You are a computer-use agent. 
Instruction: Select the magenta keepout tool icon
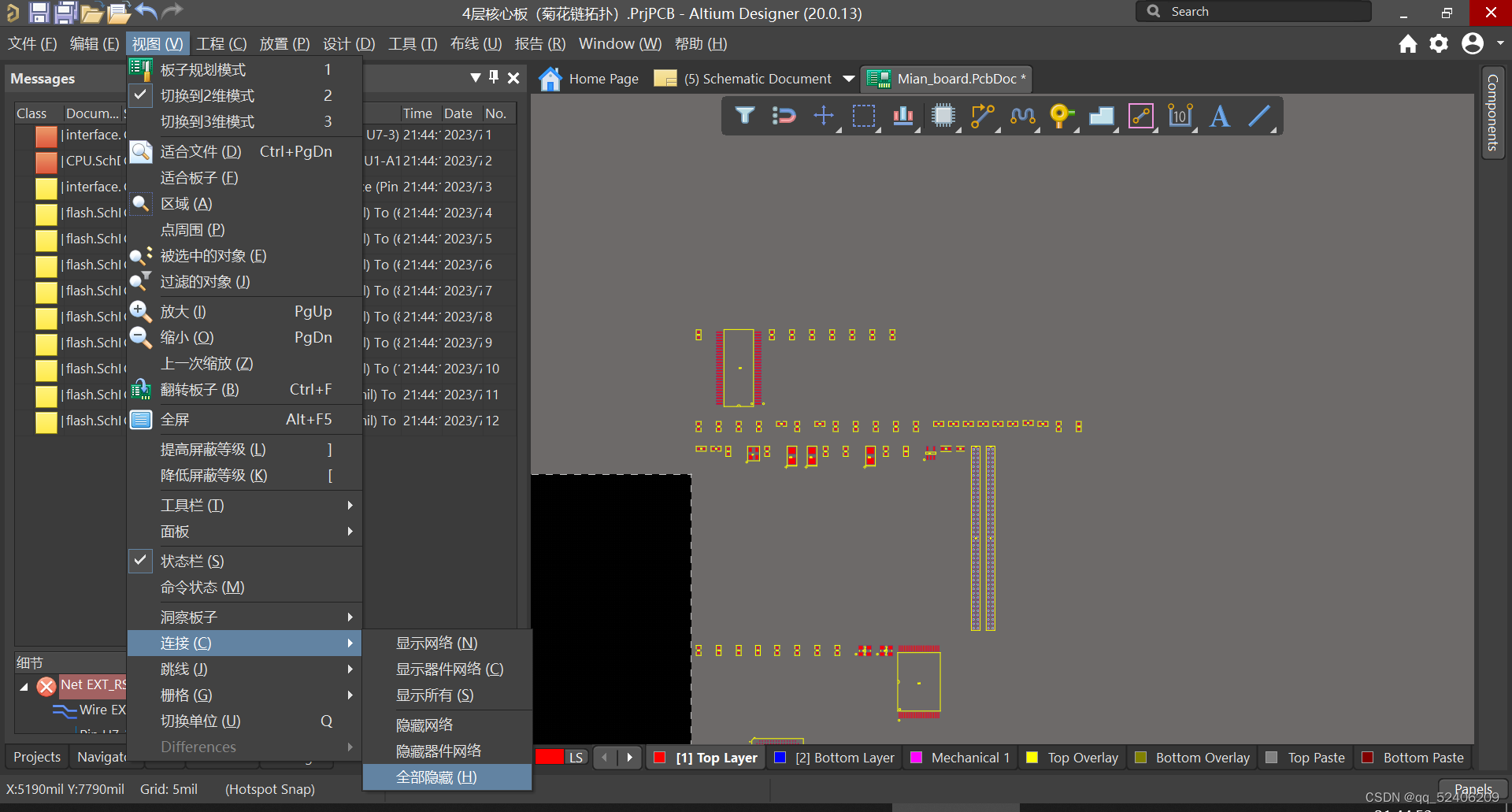(x=1141, y=116)
